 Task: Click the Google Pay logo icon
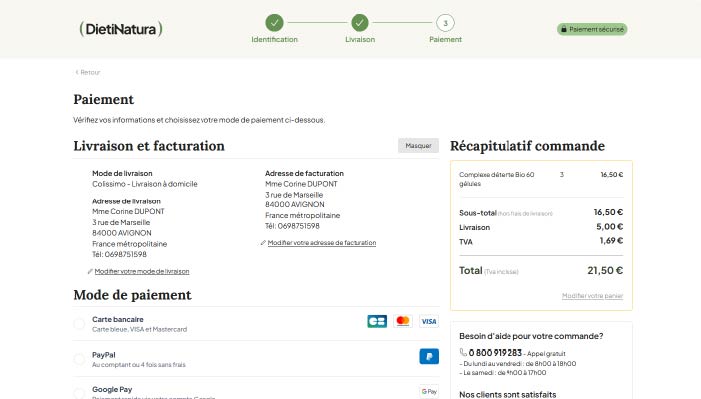tap(429, 391)
